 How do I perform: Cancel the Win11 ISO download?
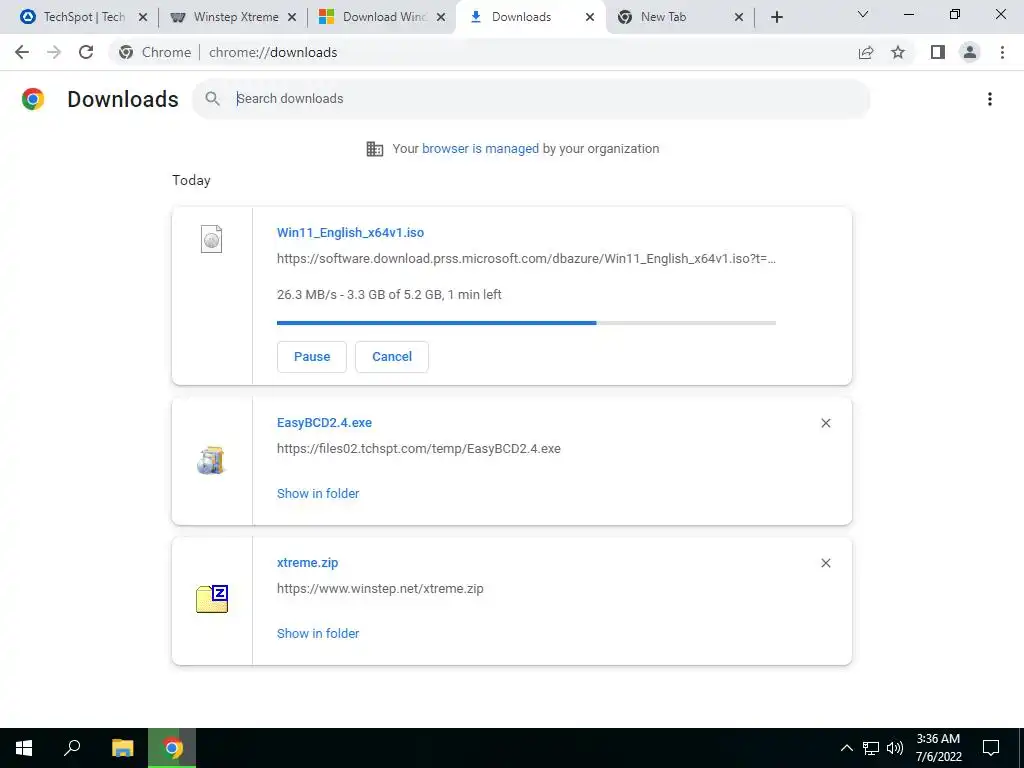(392, 357)
